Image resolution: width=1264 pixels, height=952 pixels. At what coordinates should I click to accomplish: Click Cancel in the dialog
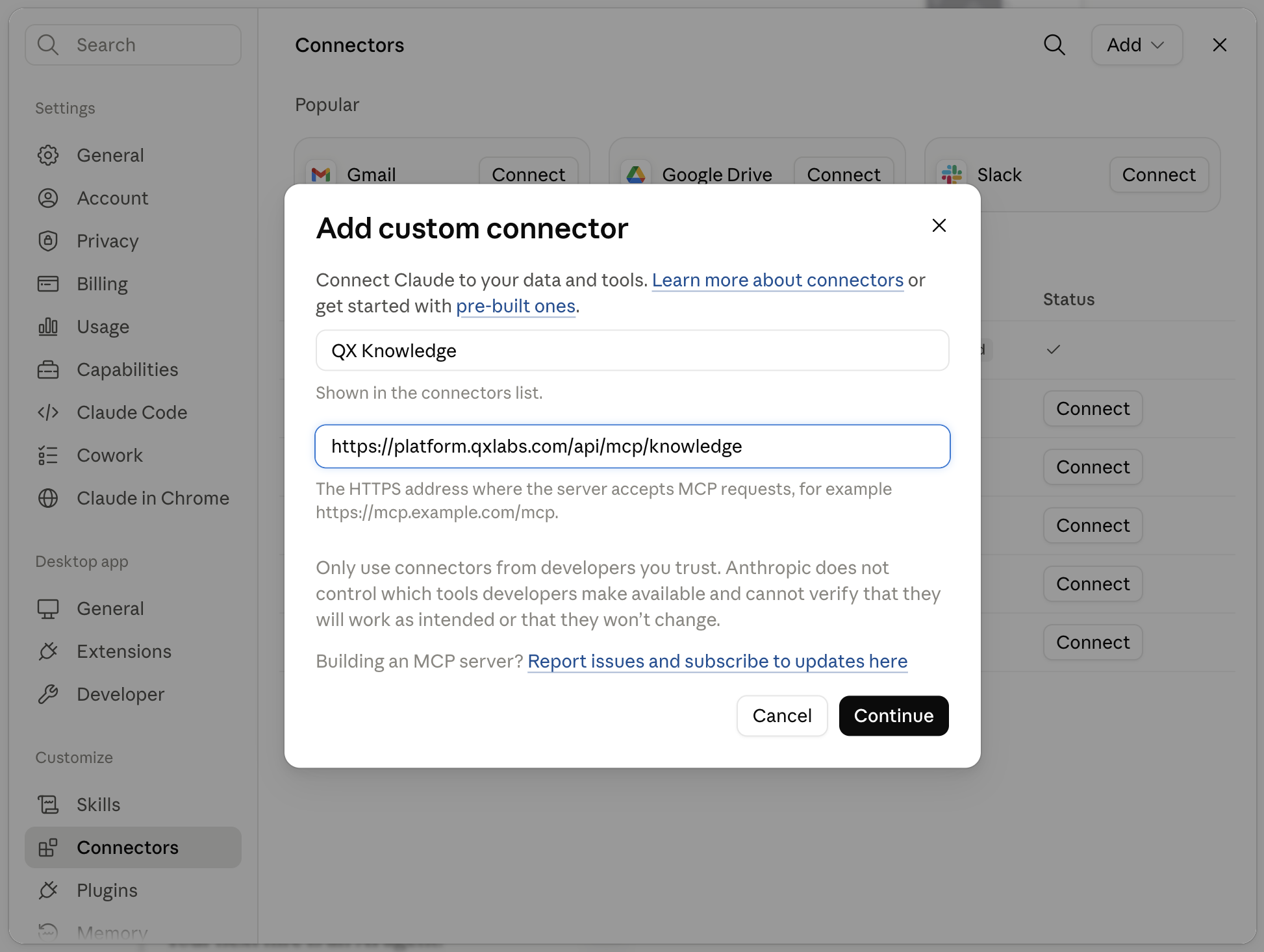(782, 716)
